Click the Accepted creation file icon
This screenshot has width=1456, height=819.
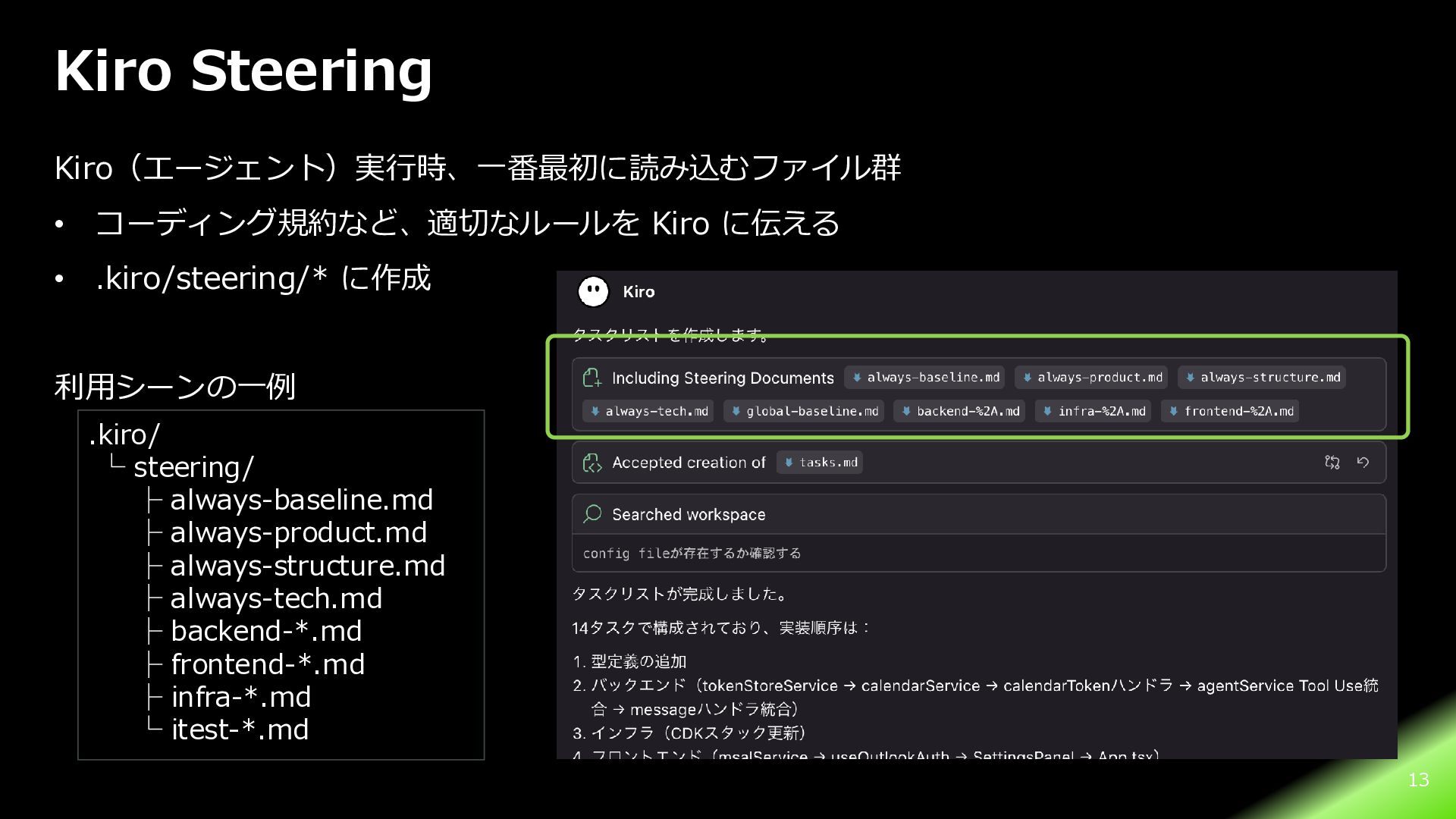591,463
